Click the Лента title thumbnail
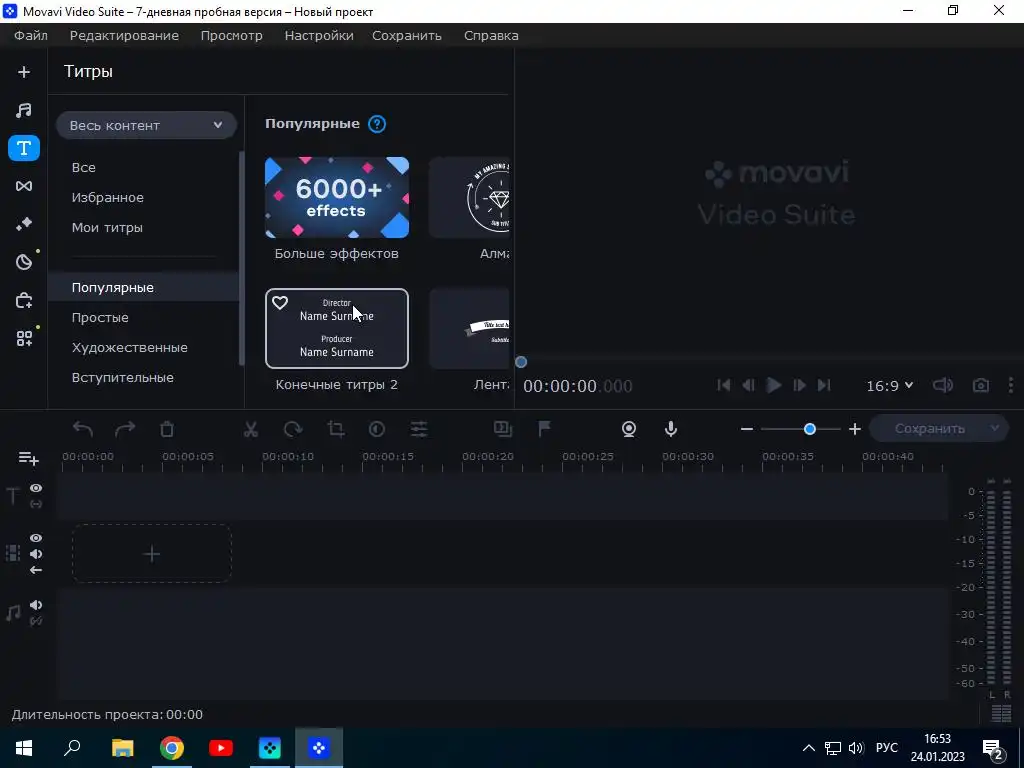The width and height of the screenshot is (1024, 768). 470,328
